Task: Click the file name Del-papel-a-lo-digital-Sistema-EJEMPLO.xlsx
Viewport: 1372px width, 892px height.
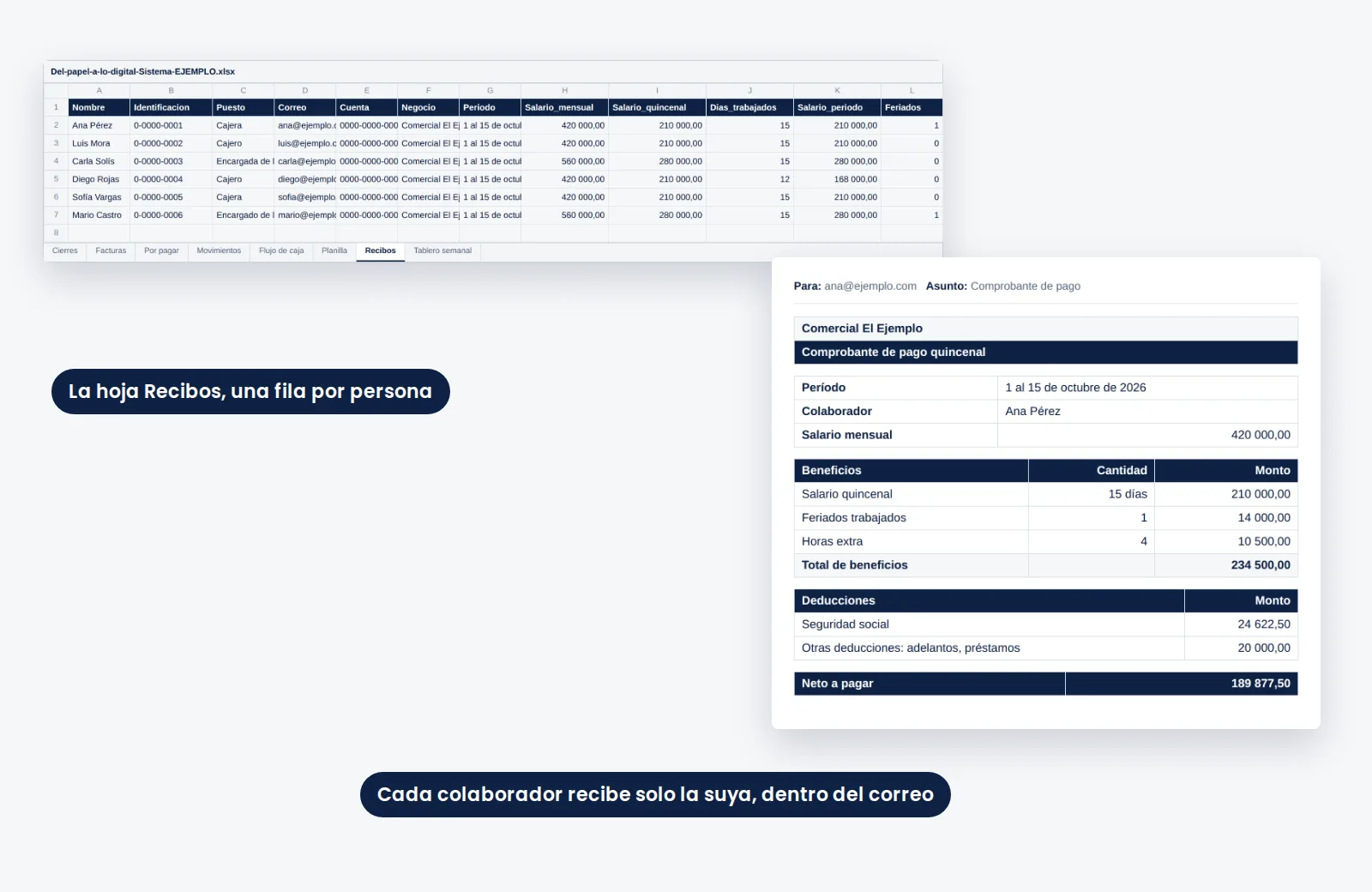Action: (142, 72)
